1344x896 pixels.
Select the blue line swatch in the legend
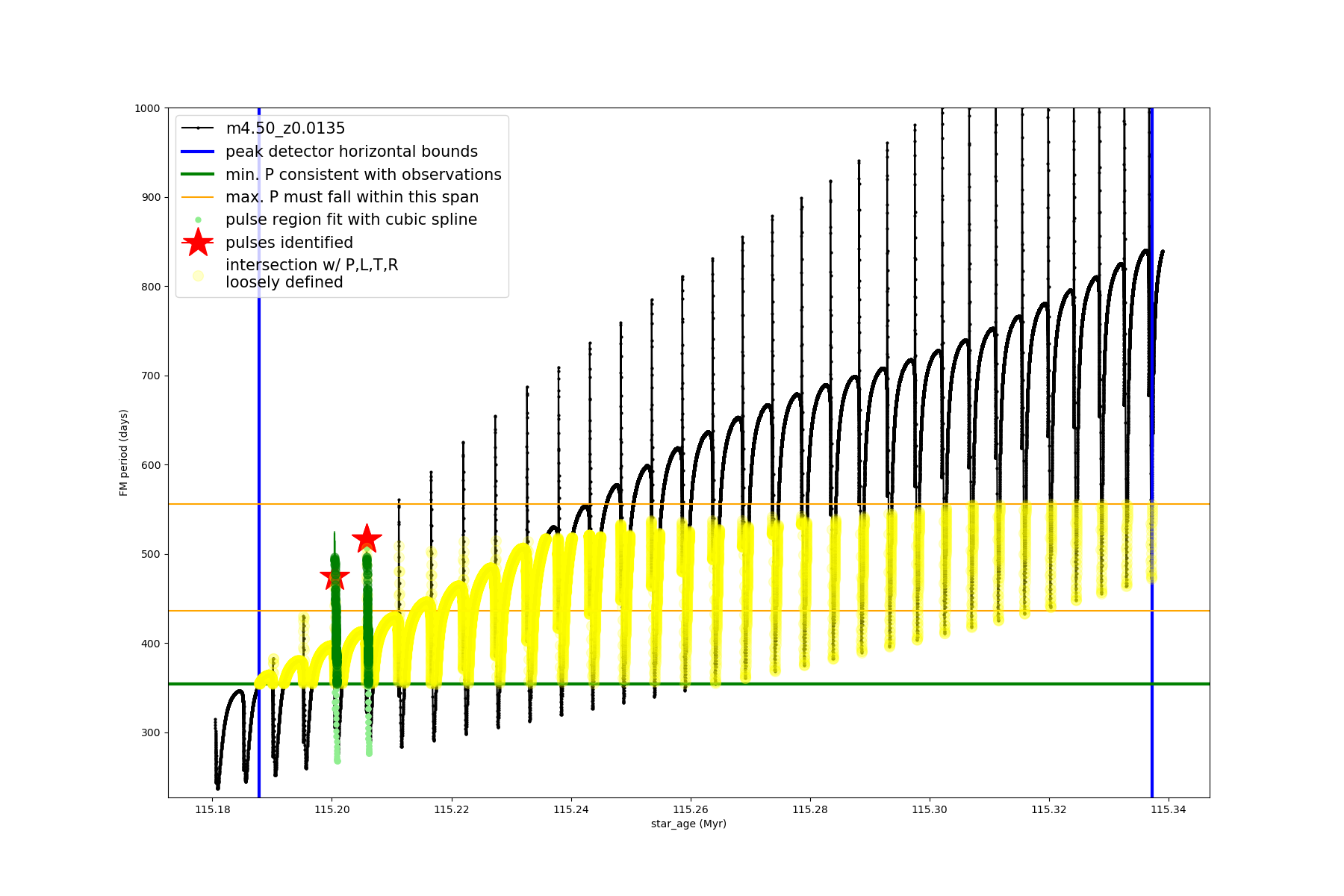click(x=198, y=152)
